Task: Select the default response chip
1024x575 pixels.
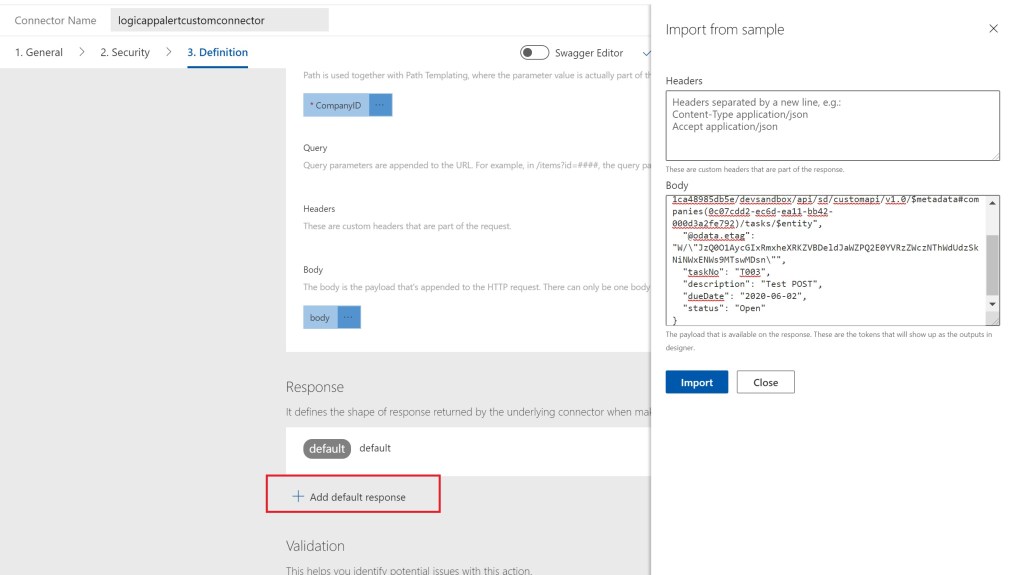Action: 326,449
